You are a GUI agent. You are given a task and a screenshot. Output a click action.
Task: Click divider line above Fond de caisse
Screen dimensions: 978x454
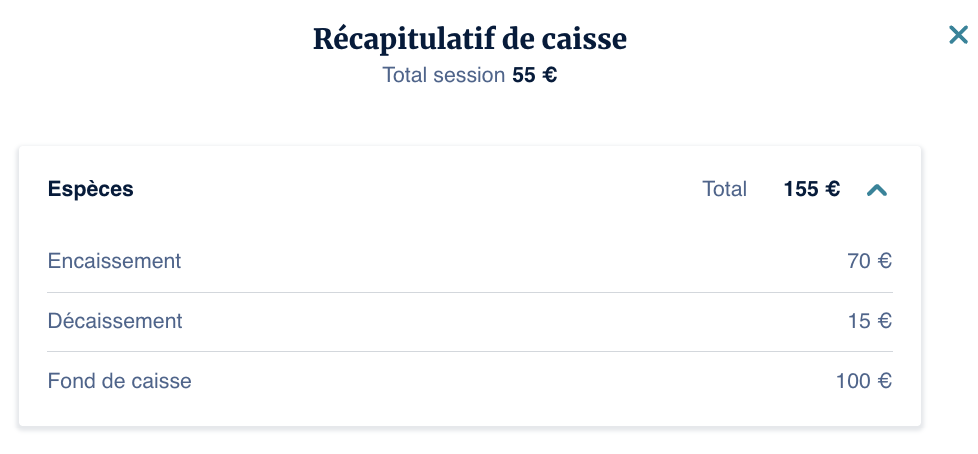click(x=470, y=351)
